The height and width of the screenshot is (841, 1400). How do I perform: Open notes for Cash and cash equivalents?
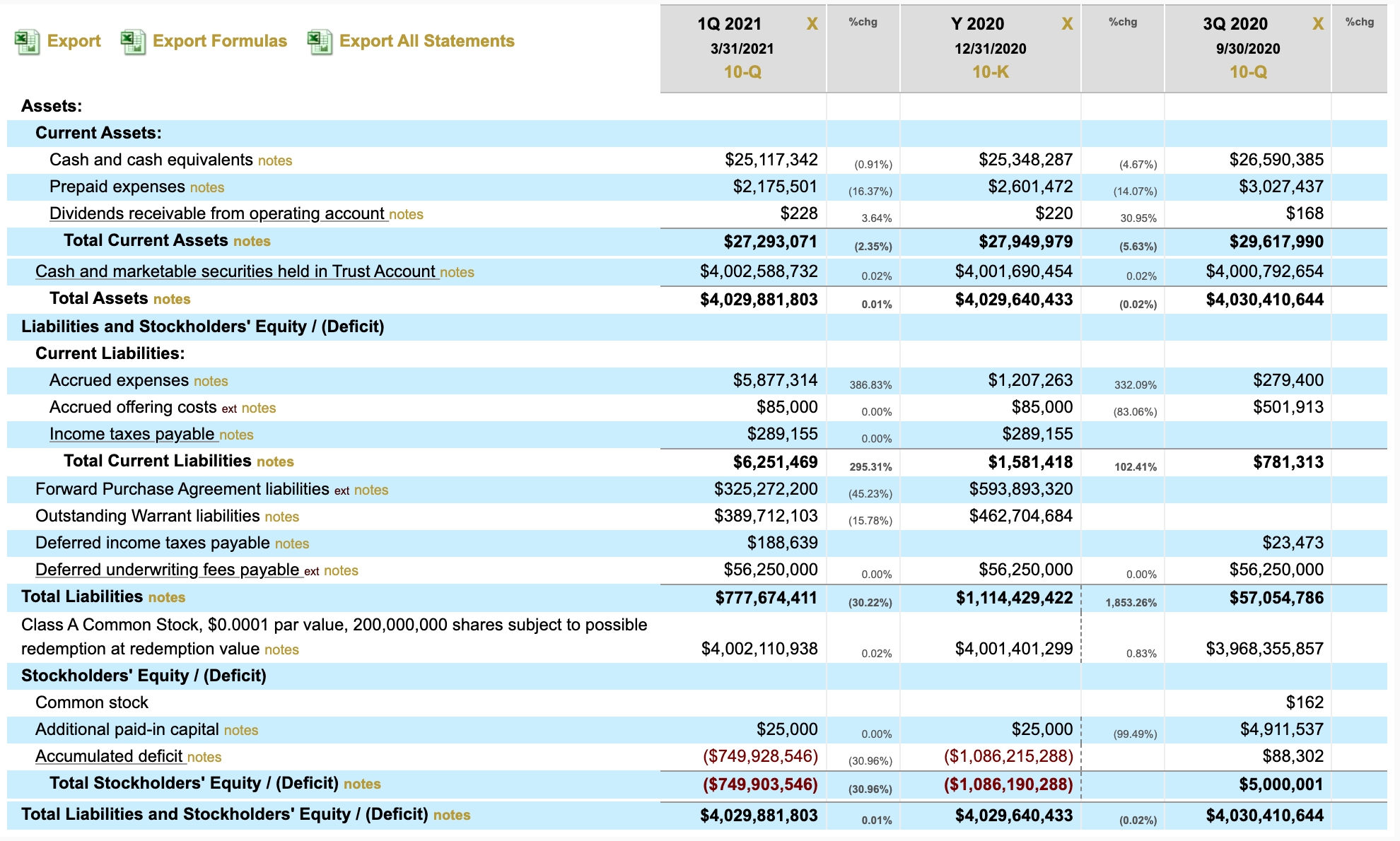[x=275, y=160]
